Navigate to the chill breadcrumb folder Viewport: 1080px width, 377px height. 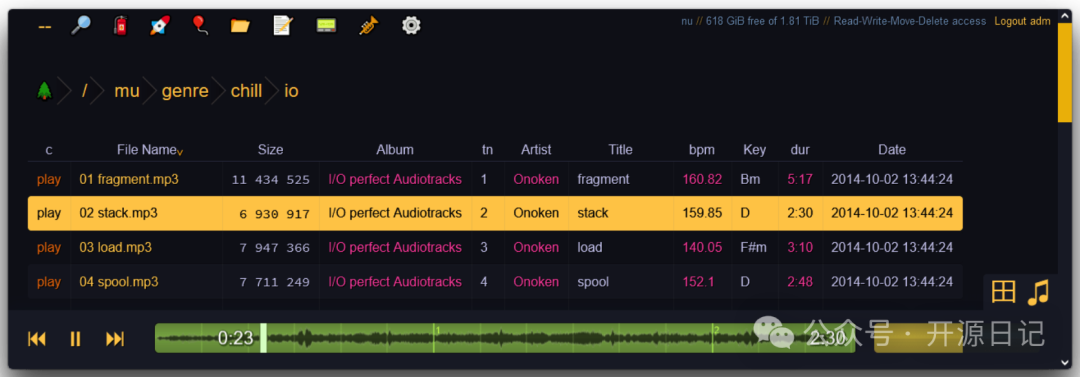tap(247, 91)
